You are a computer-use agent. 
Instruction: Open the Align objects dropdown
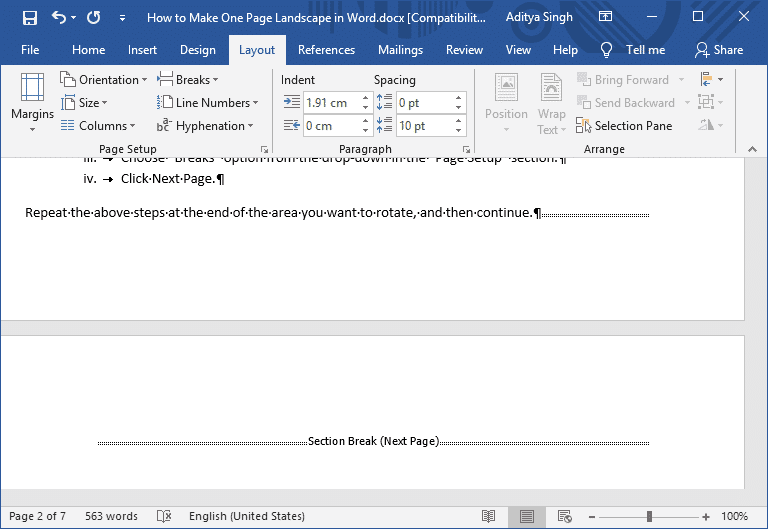[712, 79]
